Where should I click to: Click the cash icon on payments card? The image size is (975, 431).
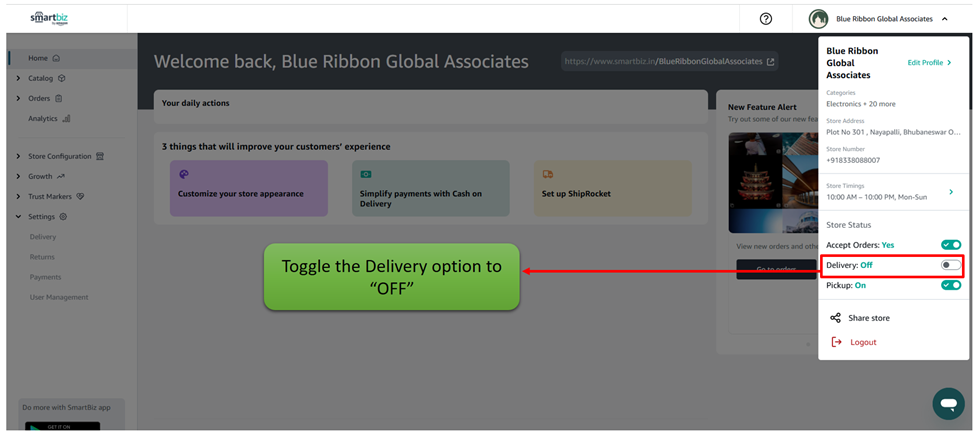coord(366,175)
